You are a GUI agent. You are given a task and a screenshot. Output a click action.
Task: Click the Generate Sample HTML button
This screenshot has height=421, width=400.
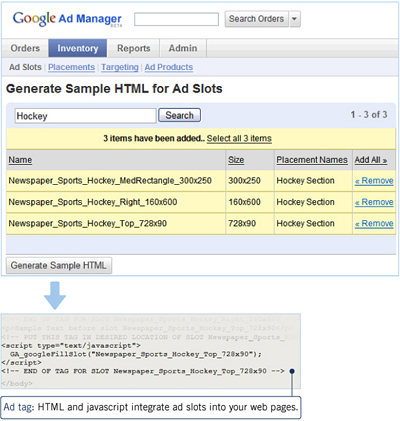point(59,266)
